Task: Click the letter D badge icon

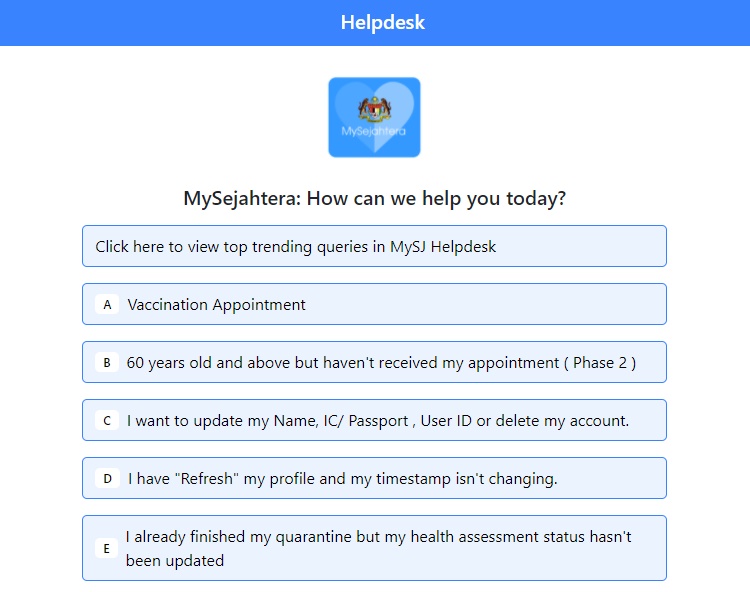Action: (107, 479)
